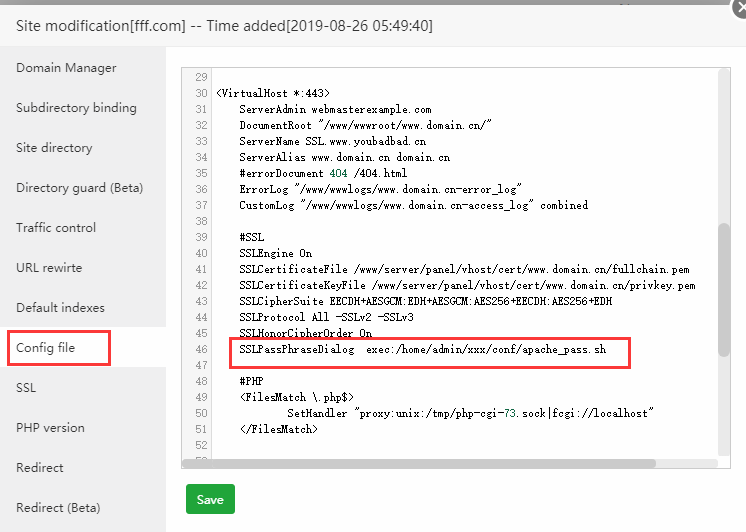Click empty line 38 in editor
The height and width of the screenshot is (532, 746).
(x=465, y=221)
